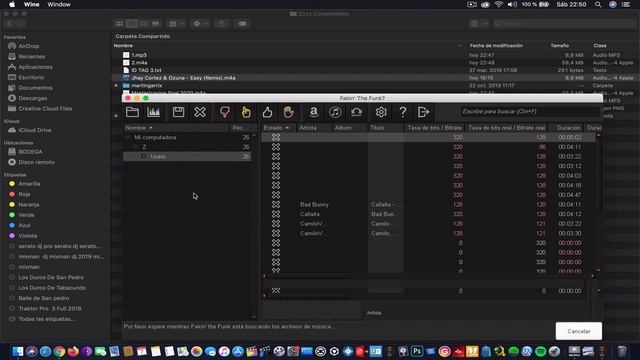Viewport: 640px width, 360px height.
Task: Focus the 'Escribe para buscar' search field
Action: tap(530, 111)
